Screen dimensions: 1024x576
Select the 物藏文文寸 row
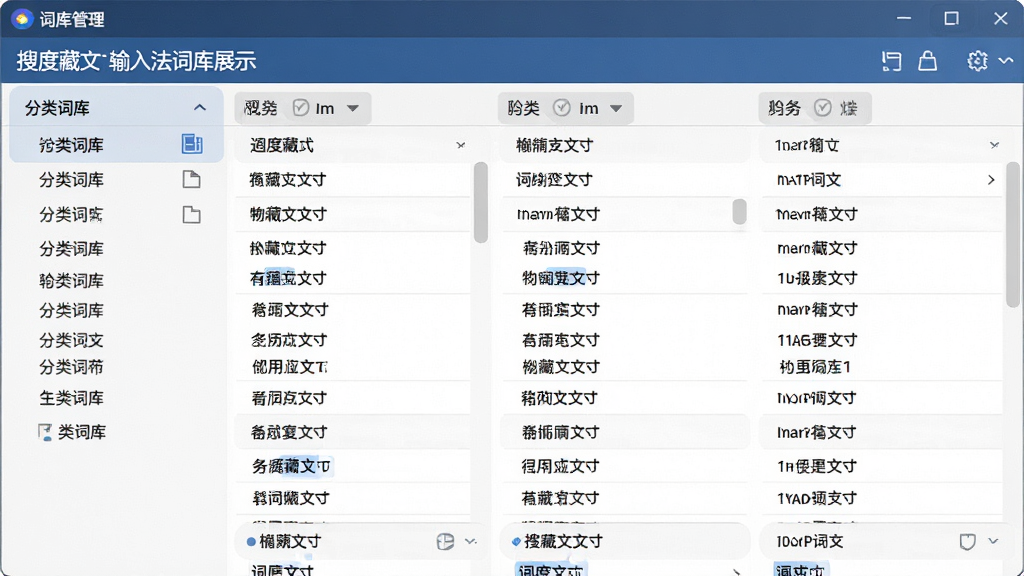(x=353, y=214)
